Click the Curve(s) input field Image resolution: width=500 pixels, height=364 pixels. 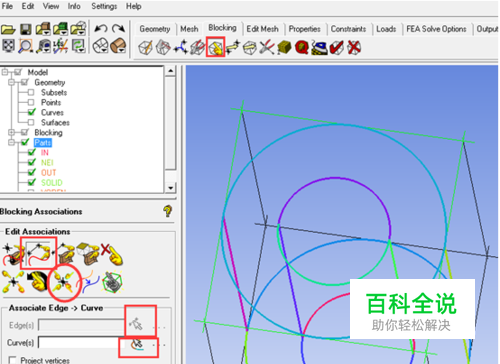click(x=82, y=343)
